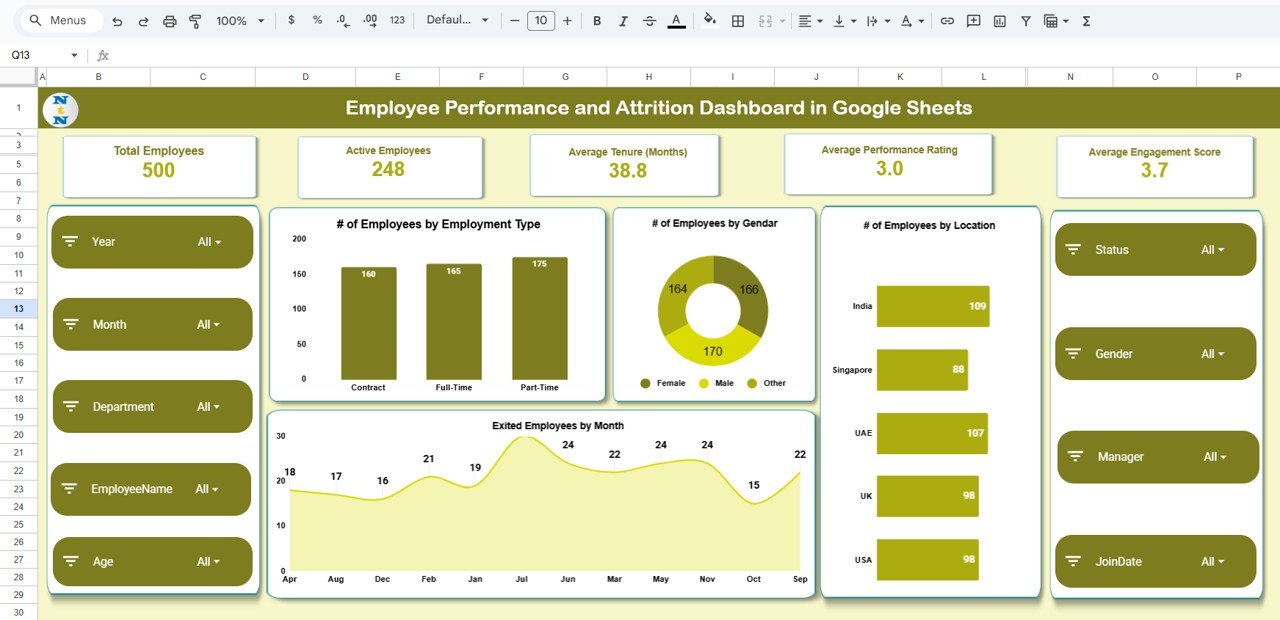This screenshot has width=1280, height=620.
Task: Click the create a filter icon
Action: pos(1025,19)
